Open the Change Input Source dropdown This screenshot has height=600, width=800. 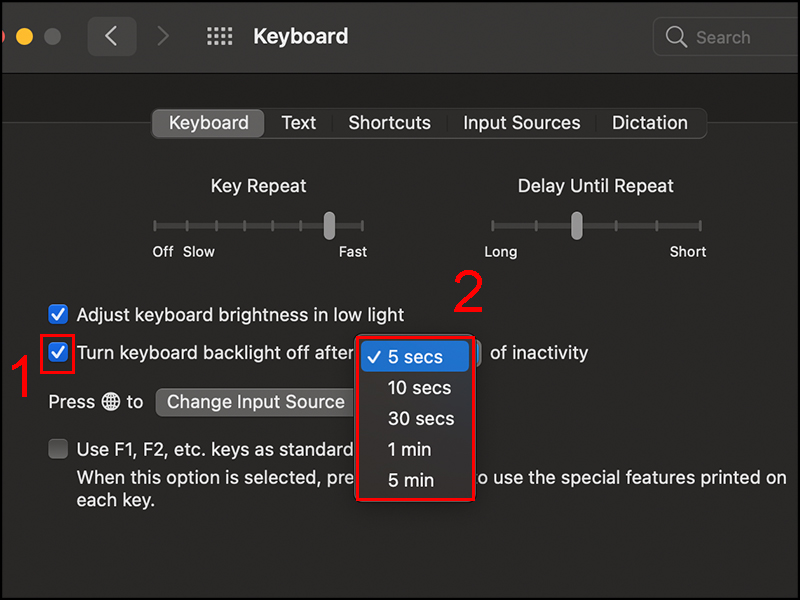[x=255, y=402]
